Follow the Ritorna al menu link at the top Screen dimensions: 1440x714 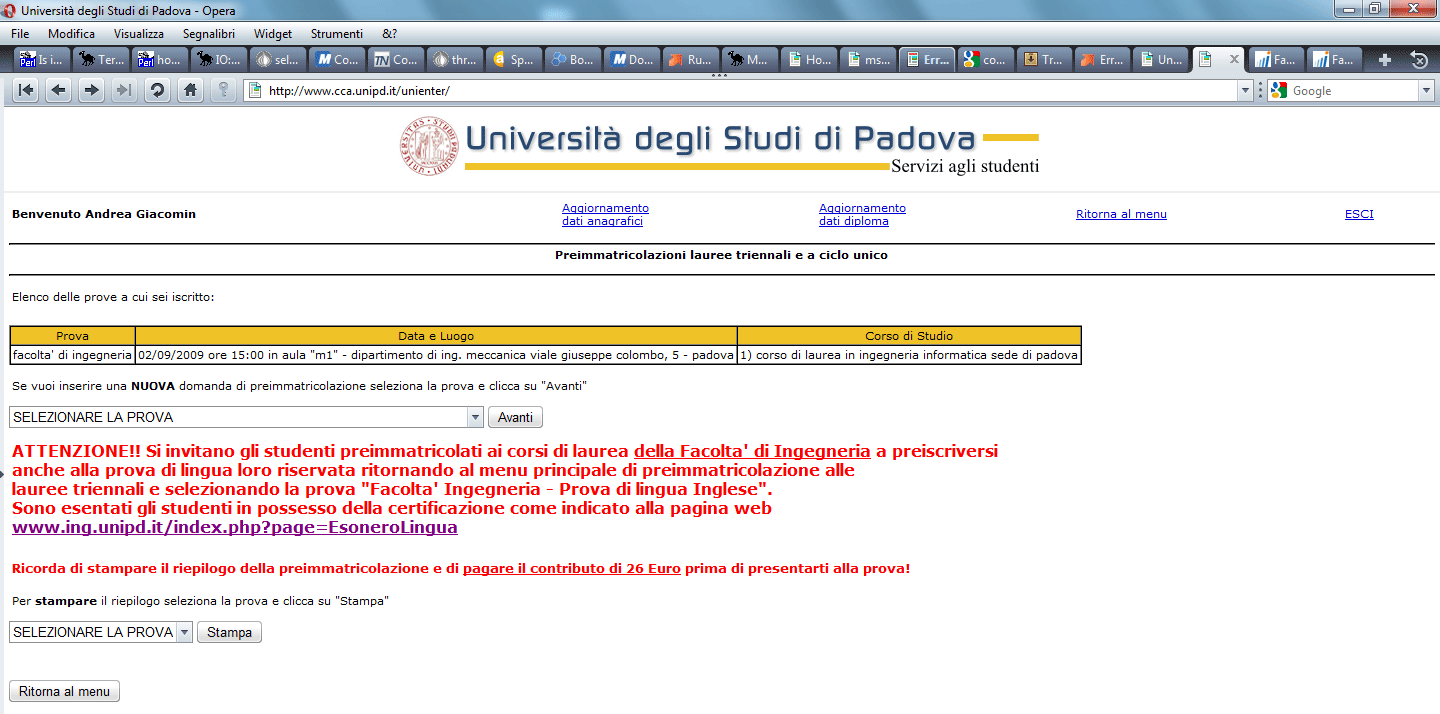pyautogui.click(x=1121, y=214)
